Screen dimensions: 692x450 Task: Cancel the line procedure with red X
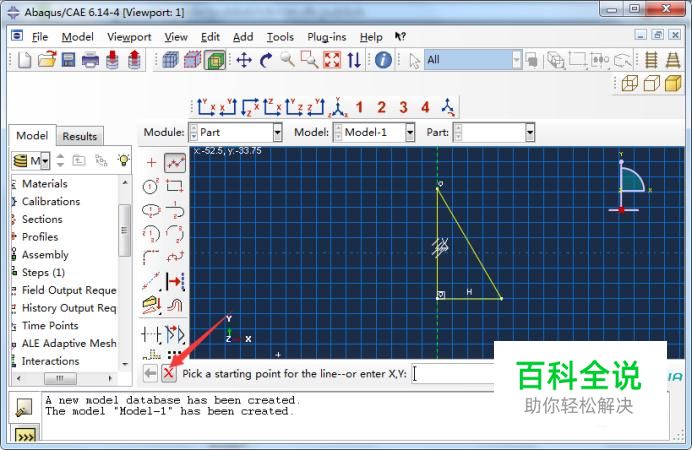168,374
